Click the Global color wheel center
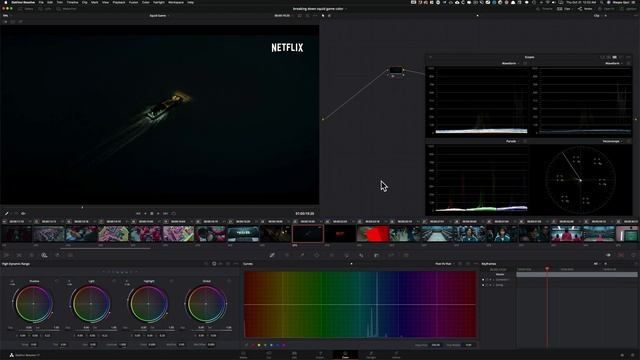640x360 pixels. point(206,304)
